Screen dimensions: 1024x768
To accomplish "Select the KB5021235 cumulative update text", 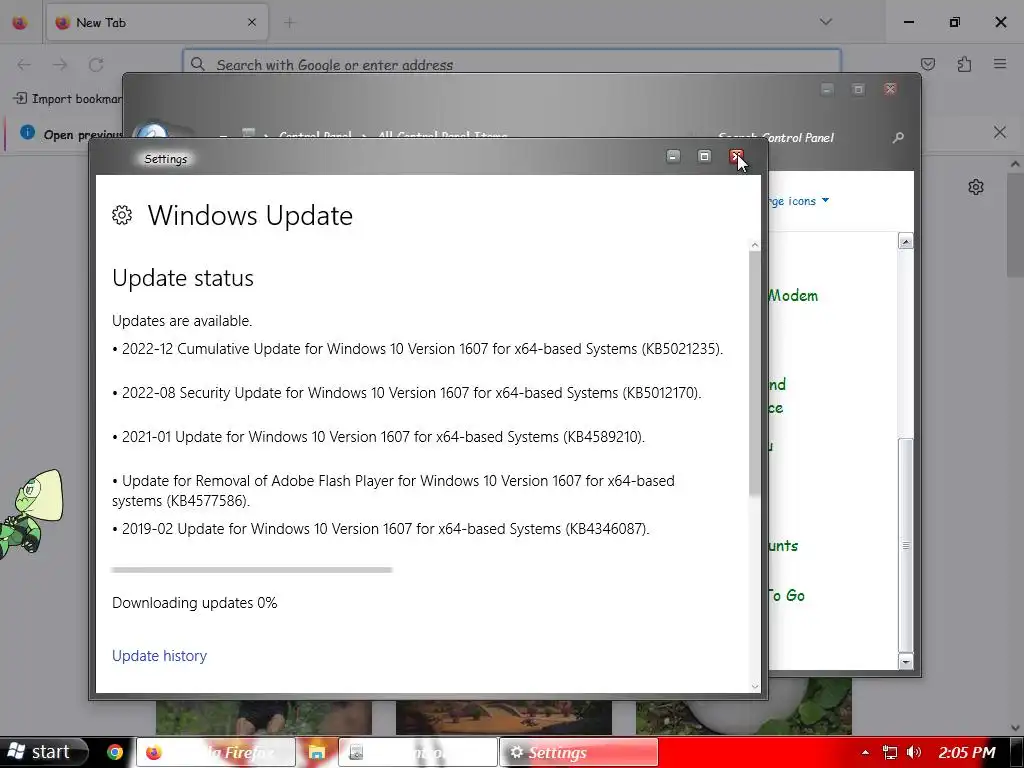I will 418,349.
